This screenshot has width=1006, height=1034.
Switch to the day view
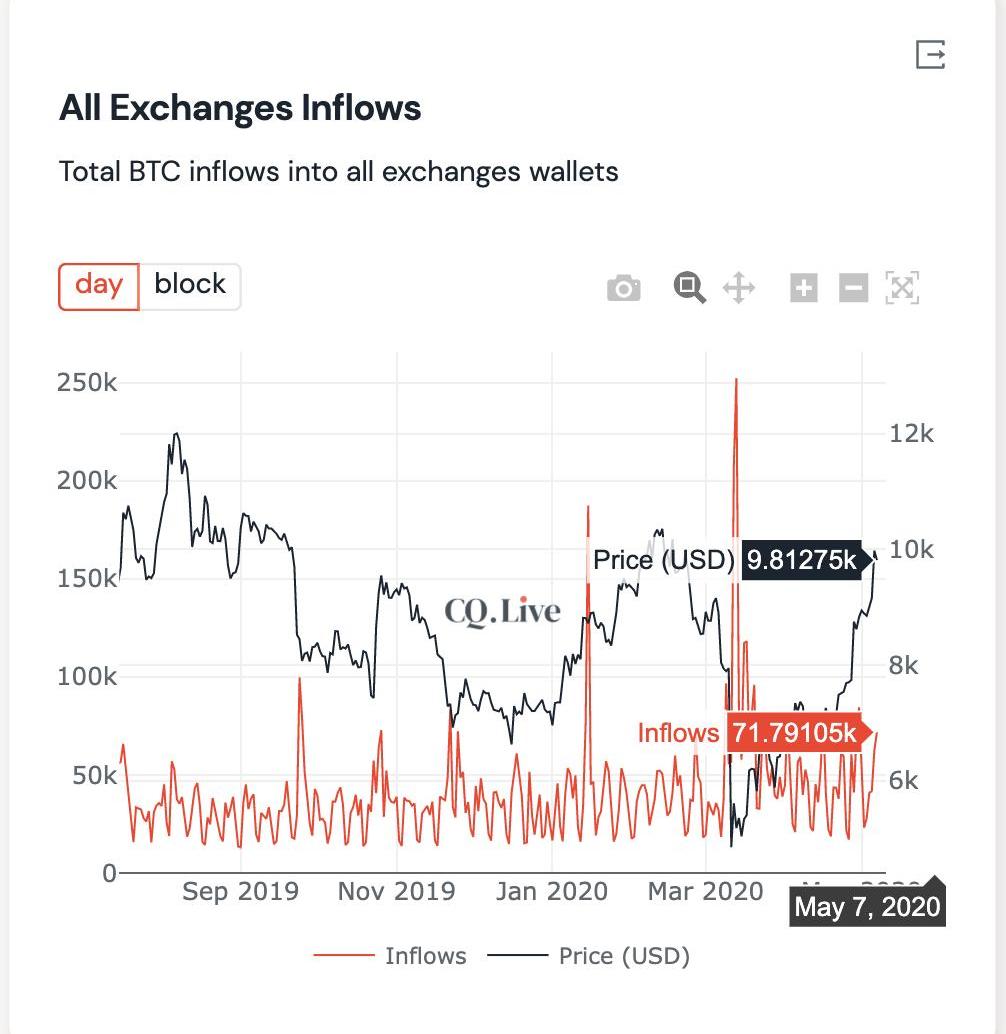[x=99, y=286]
